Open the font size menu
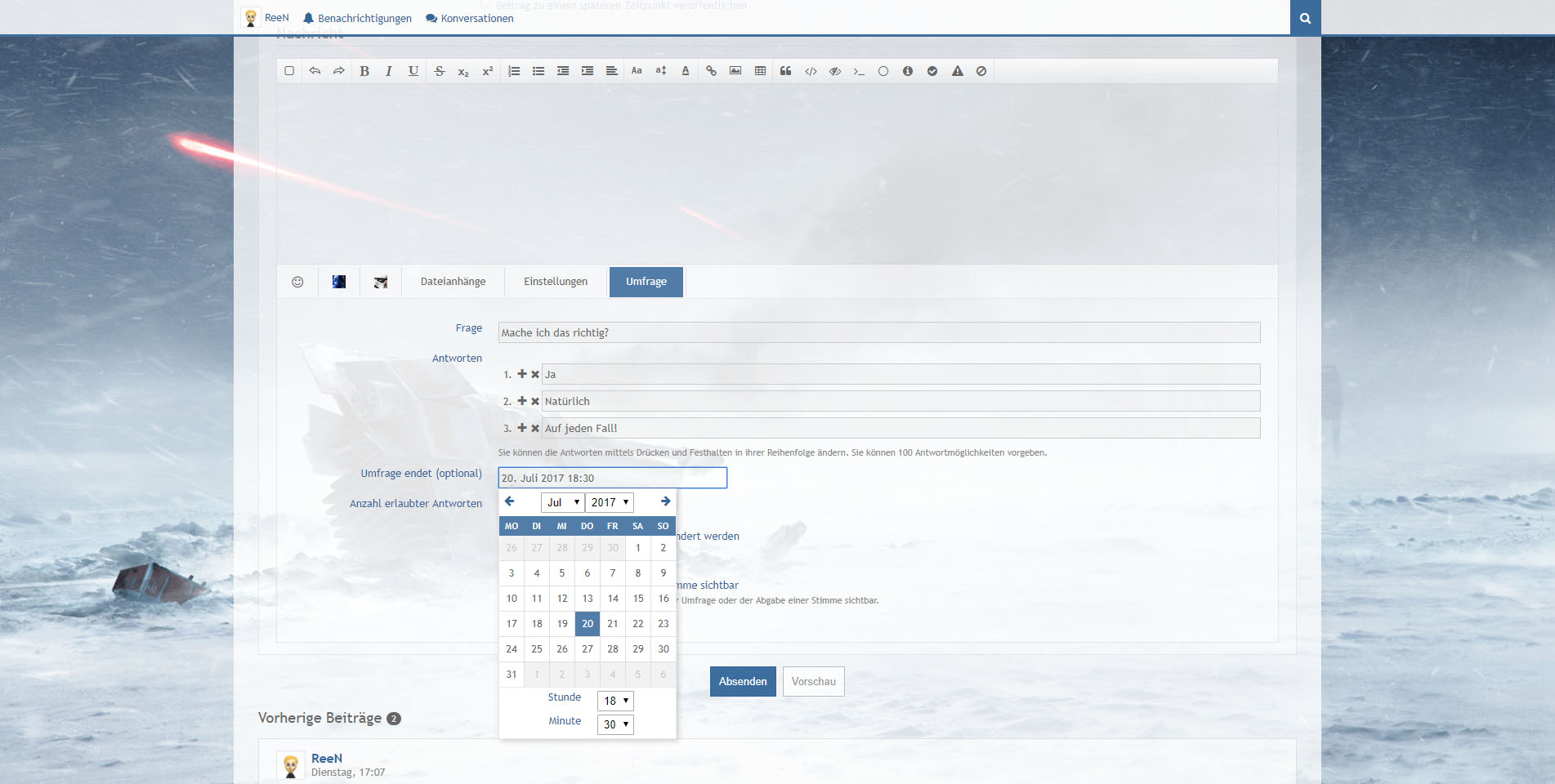Image resolution: width=1555 pixels, height=784 pixels. pos(661,71)
